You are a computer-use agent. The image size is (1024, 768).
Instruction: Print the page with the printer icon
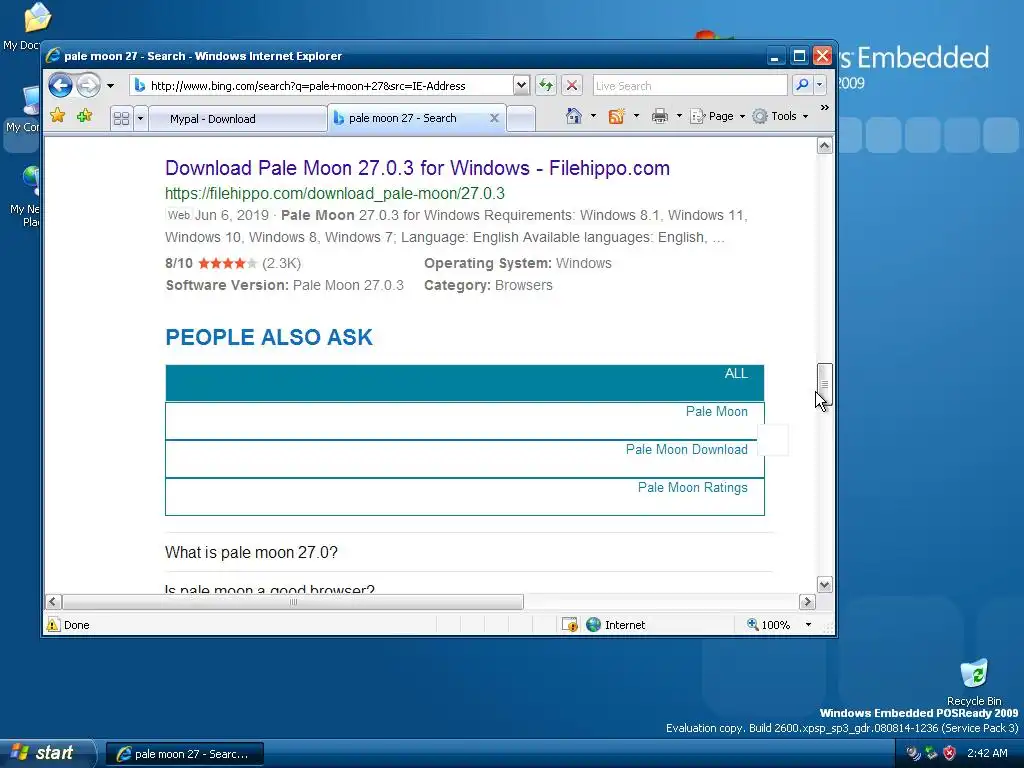click(660, 116)
